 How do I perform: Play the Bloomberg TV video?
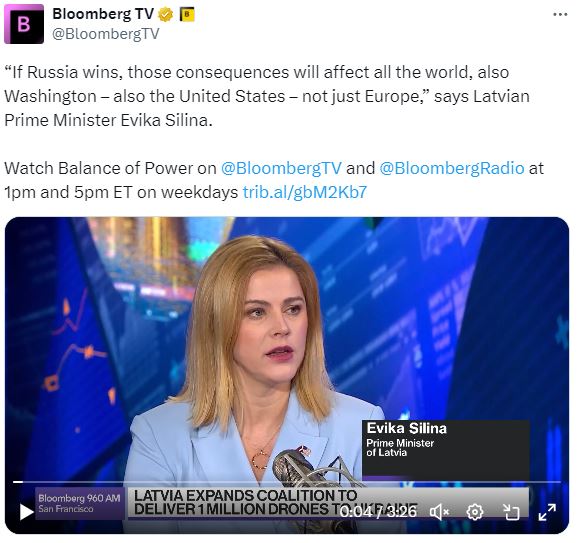(x=26, y=512)
